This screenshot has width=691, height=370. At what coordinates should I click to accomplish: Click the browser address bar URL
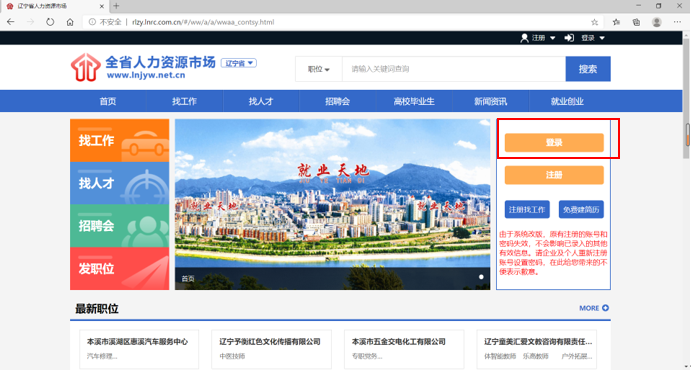pos(203,22)
